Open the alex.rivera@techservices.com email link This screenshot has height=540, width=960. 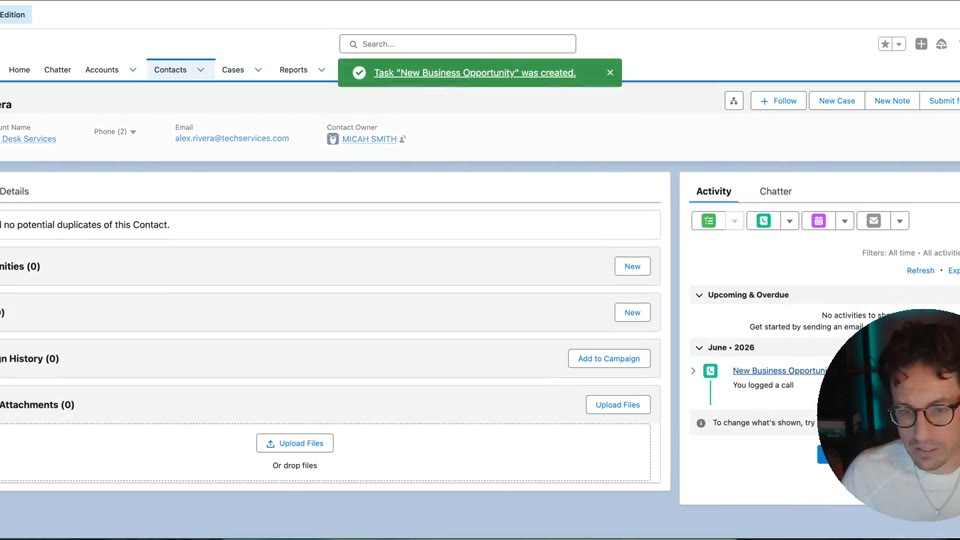(232, 138)
